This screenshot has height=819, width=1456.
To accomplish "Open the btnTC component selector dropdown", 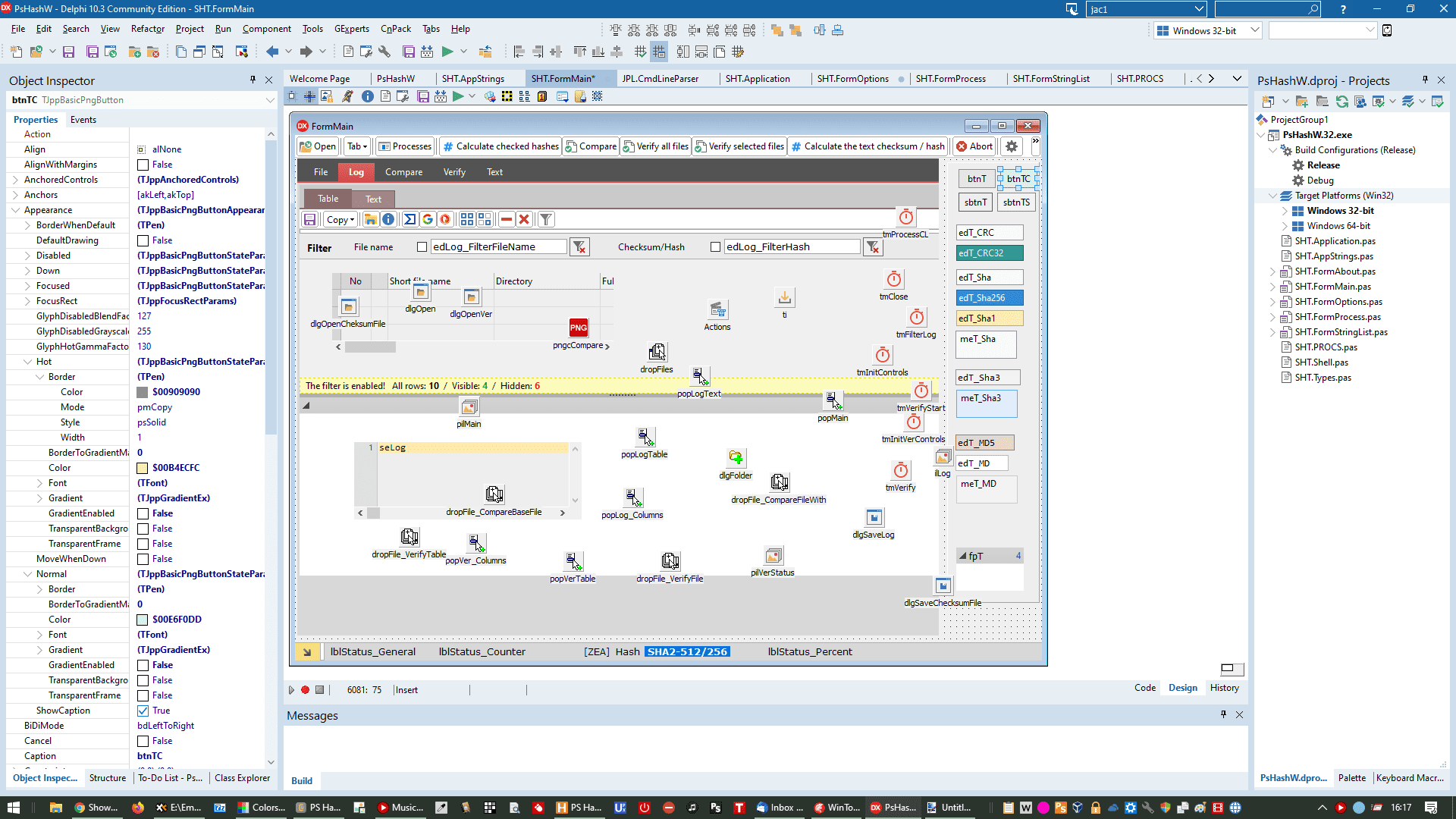I will (269, 100).
